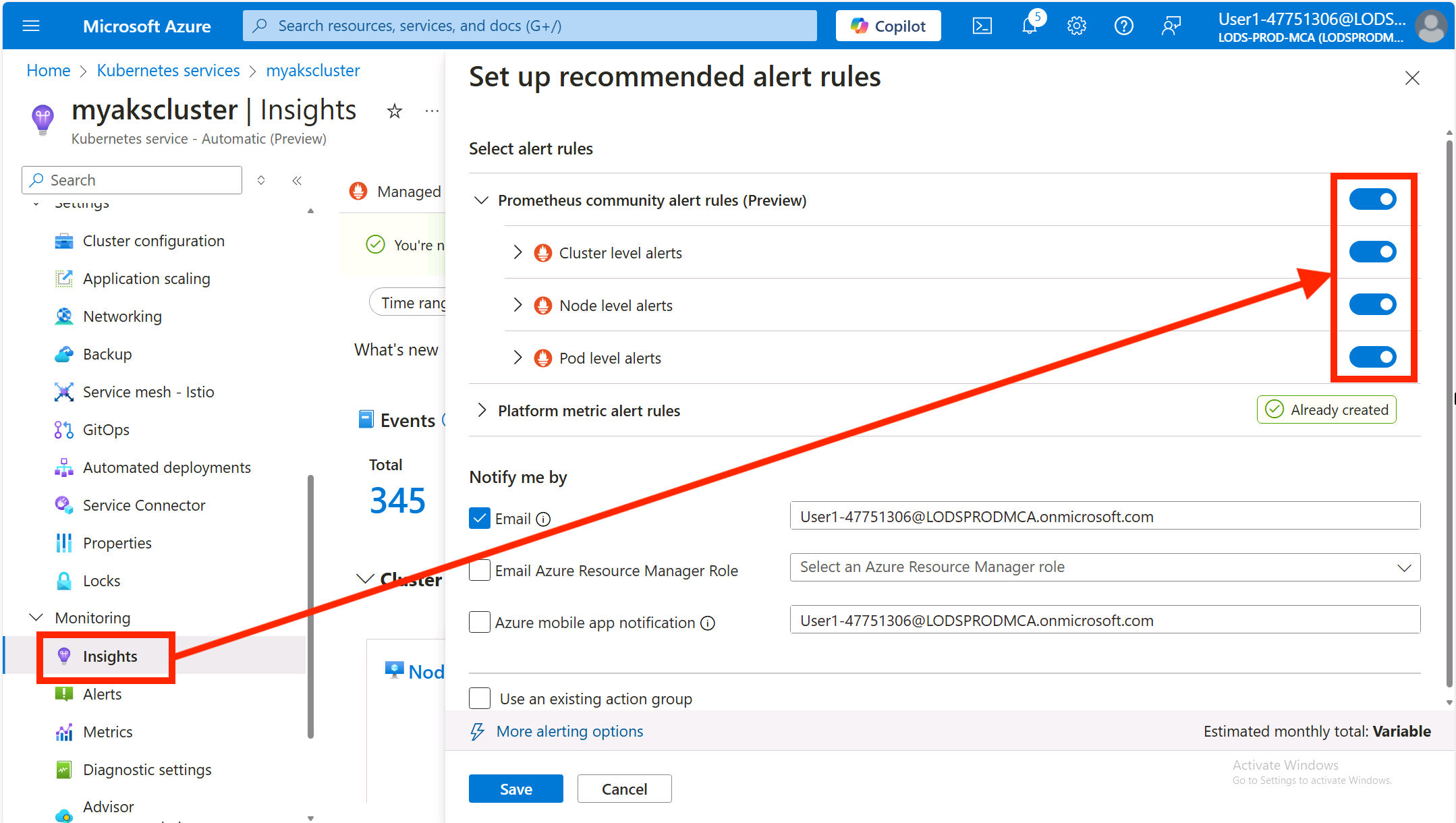Screen dimensions: 1456x823
Task: Check Use an existing action group
Action: point(480,698)
